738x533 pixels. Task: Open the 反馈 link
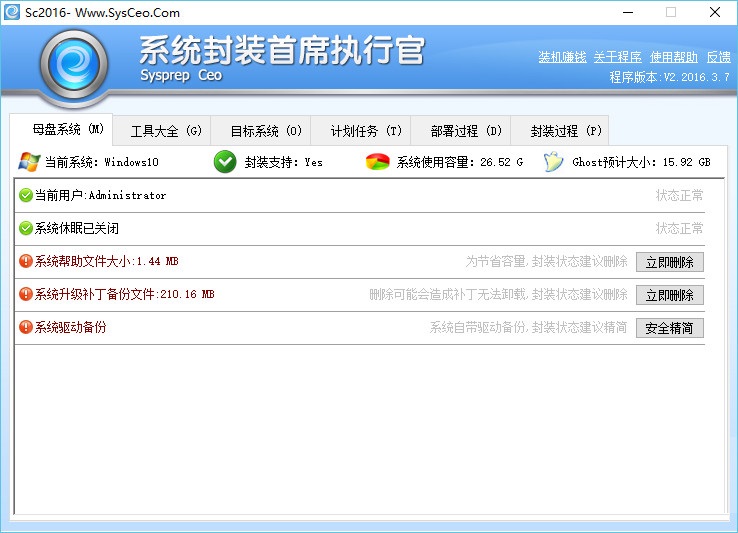pyautogui.click(x=719, y=57)
